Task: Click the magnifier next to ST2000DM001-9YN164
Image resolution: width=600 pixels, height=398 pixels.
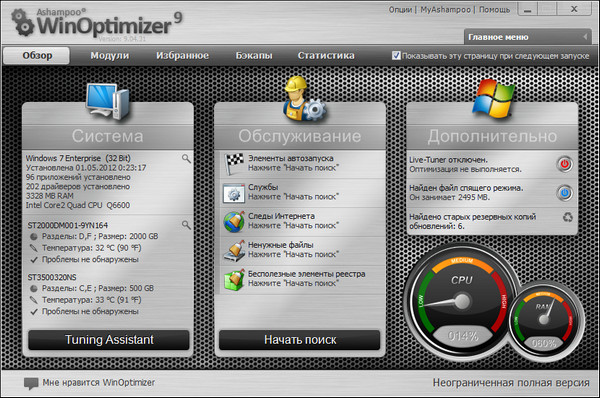Action: (186, 225)
